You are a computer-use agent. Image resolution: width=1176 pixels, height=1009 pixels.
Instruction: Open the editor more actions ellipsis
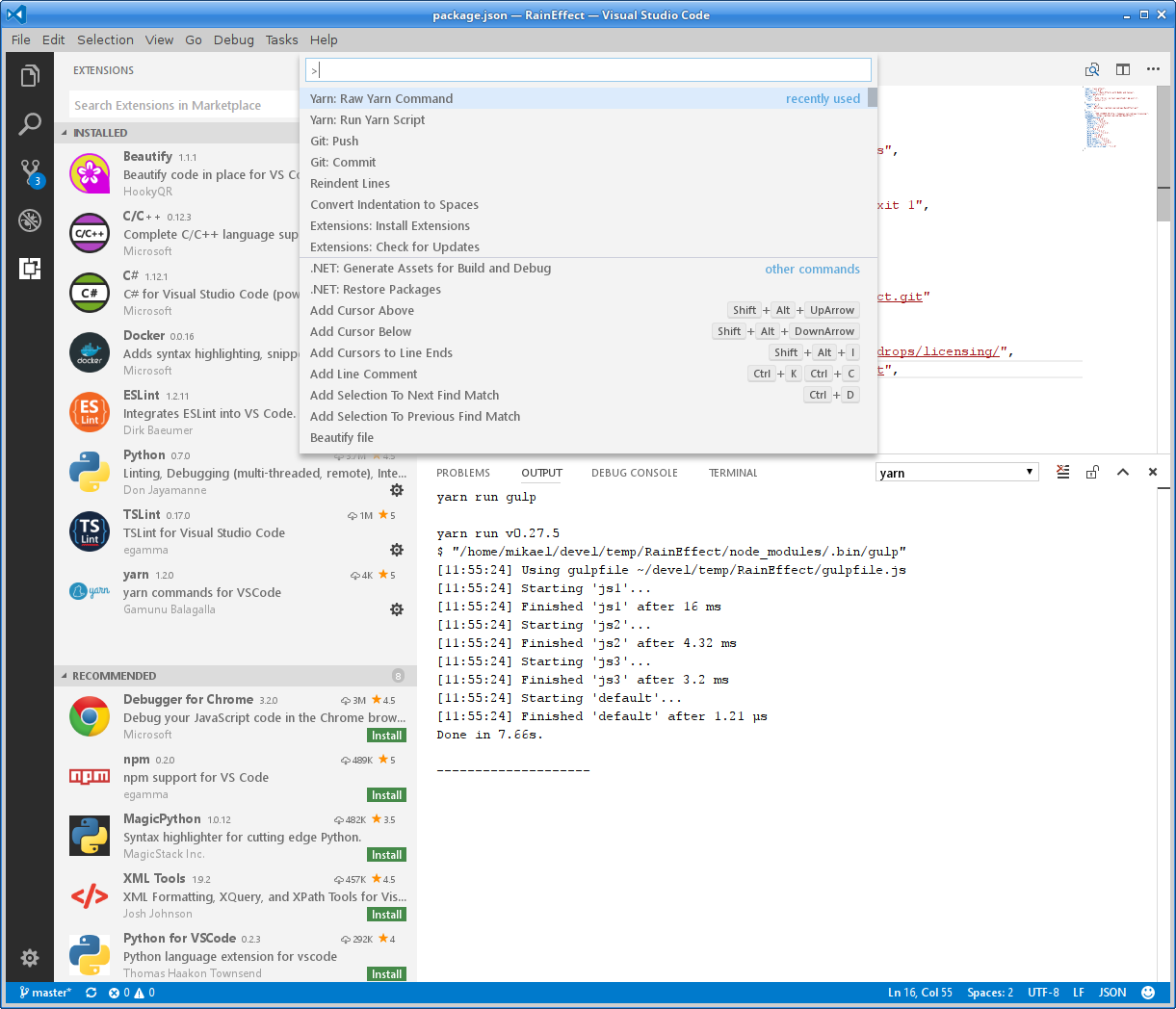pos(1153,69)
